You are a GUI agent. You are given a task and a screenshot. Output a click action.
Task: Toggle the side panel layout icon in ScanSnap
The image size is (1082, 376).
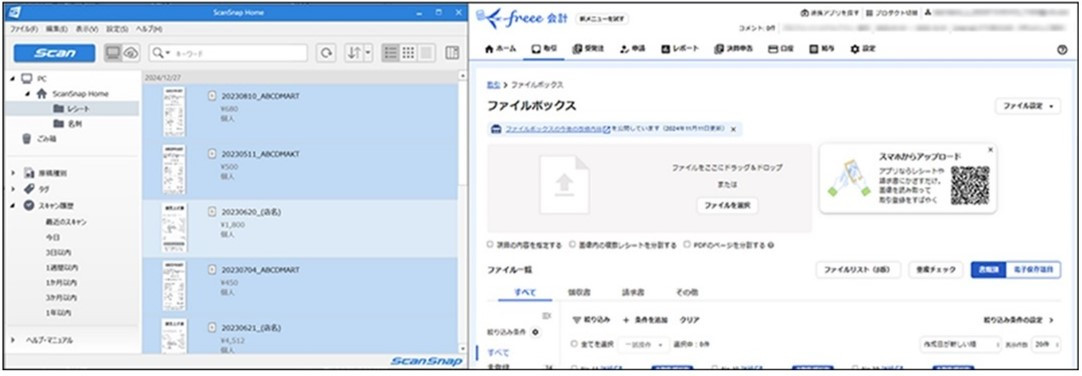[452, 53]
